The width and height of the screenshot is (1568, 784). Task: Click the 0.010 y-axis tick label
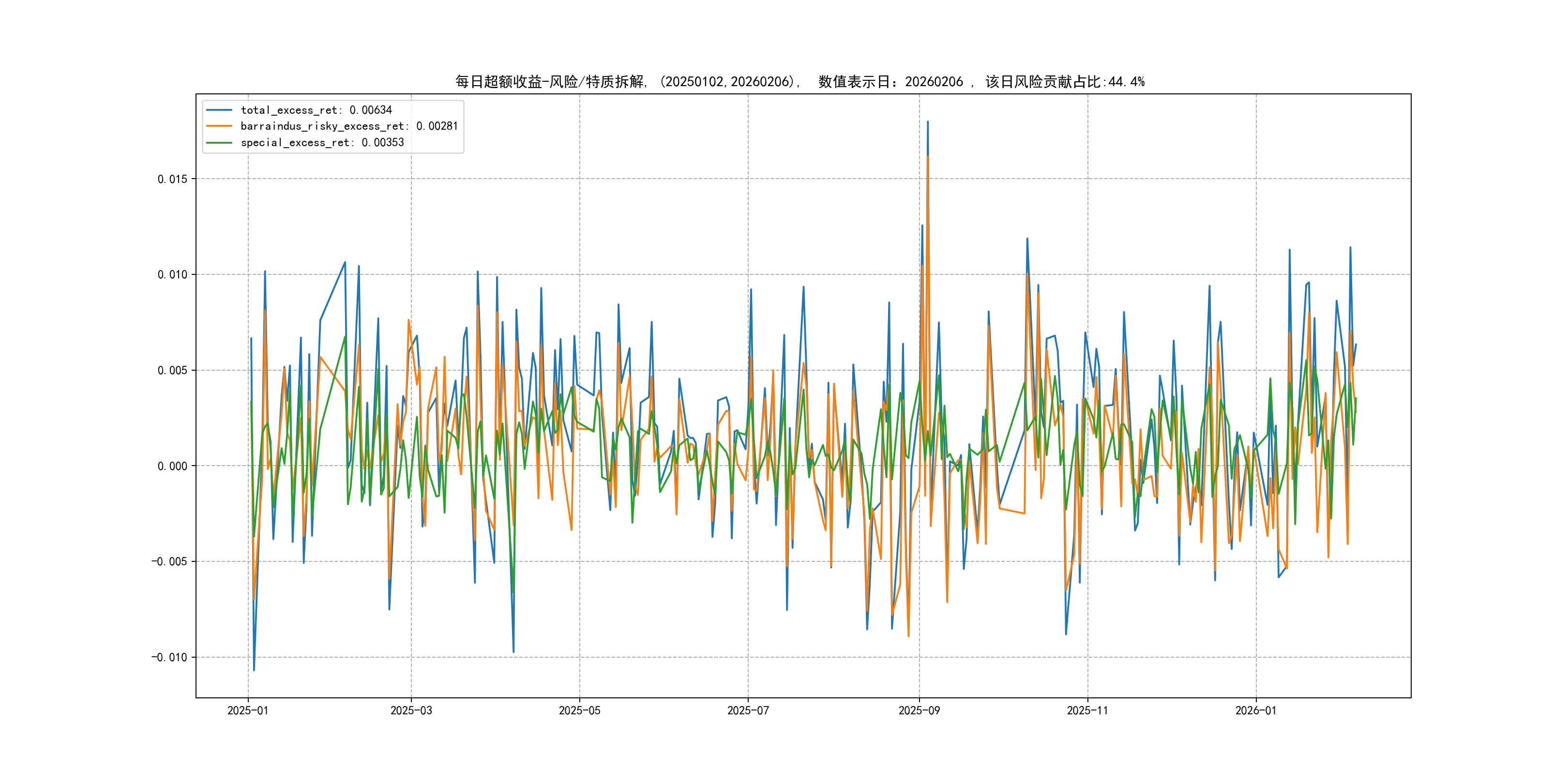coord(172,274)
